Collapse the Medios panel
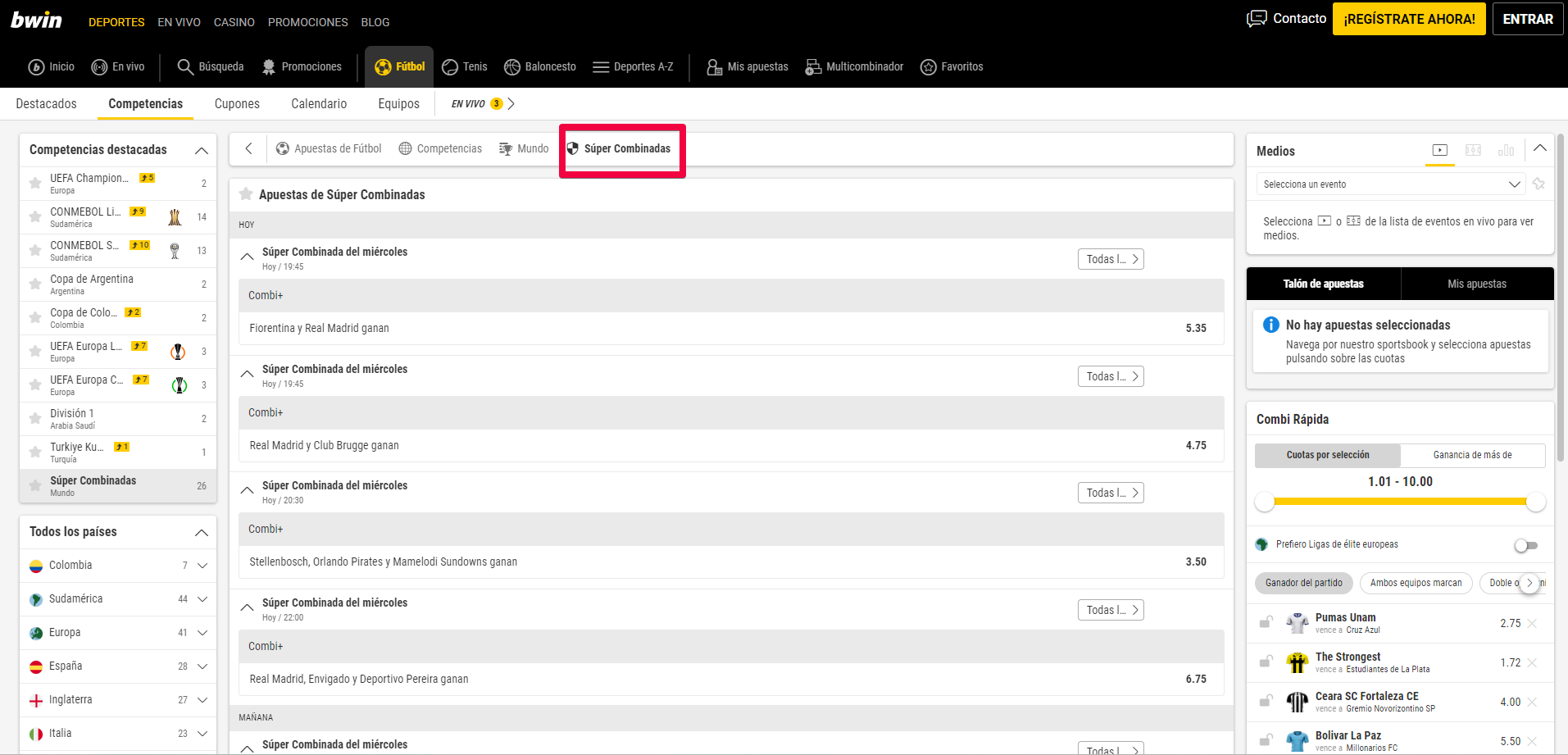This screenshot has width=1568, height=755. 1540,148
